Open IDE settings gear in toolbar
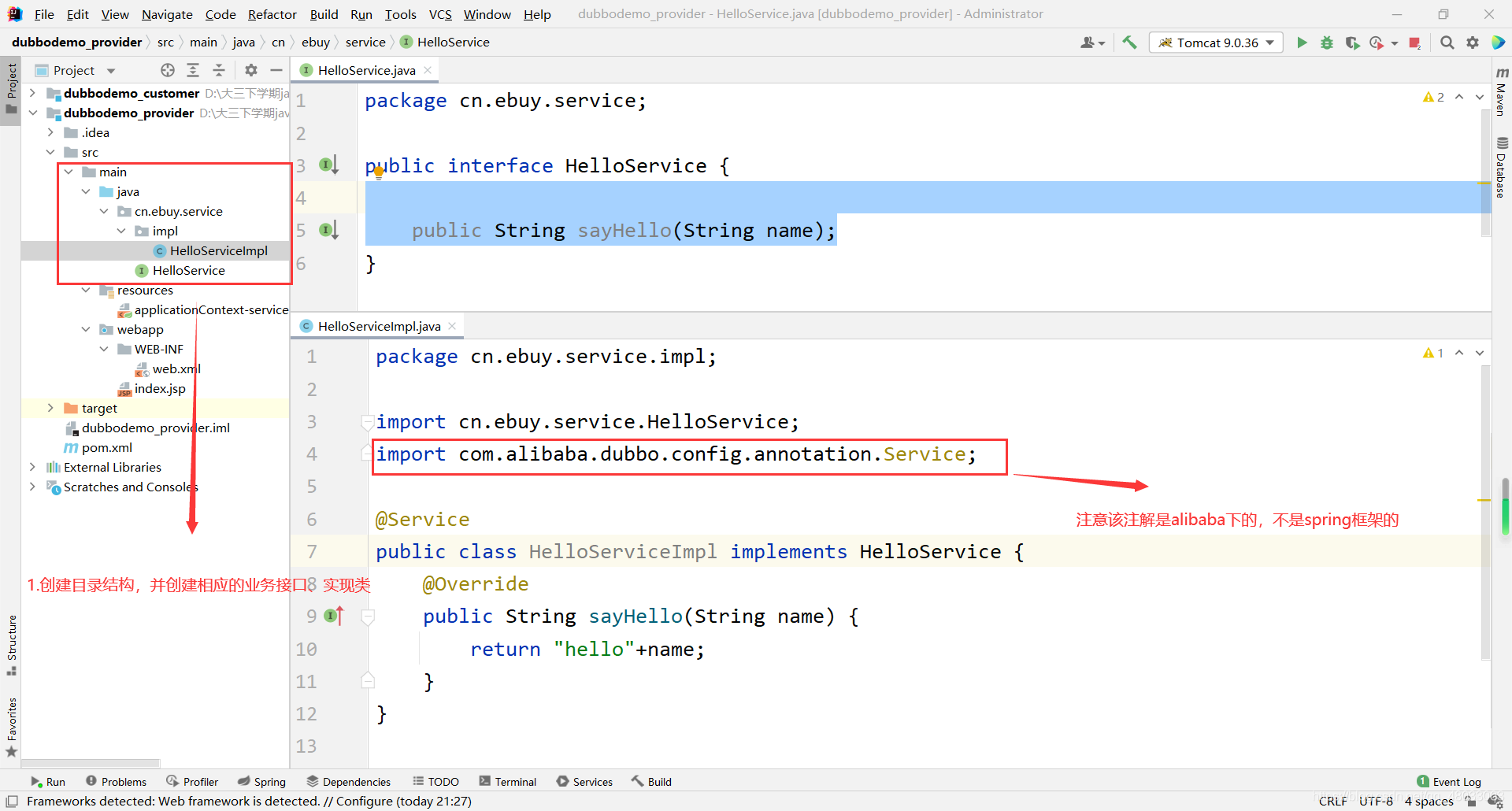The width and height of the screenshot is (1512, 811). pos(1473,43)
